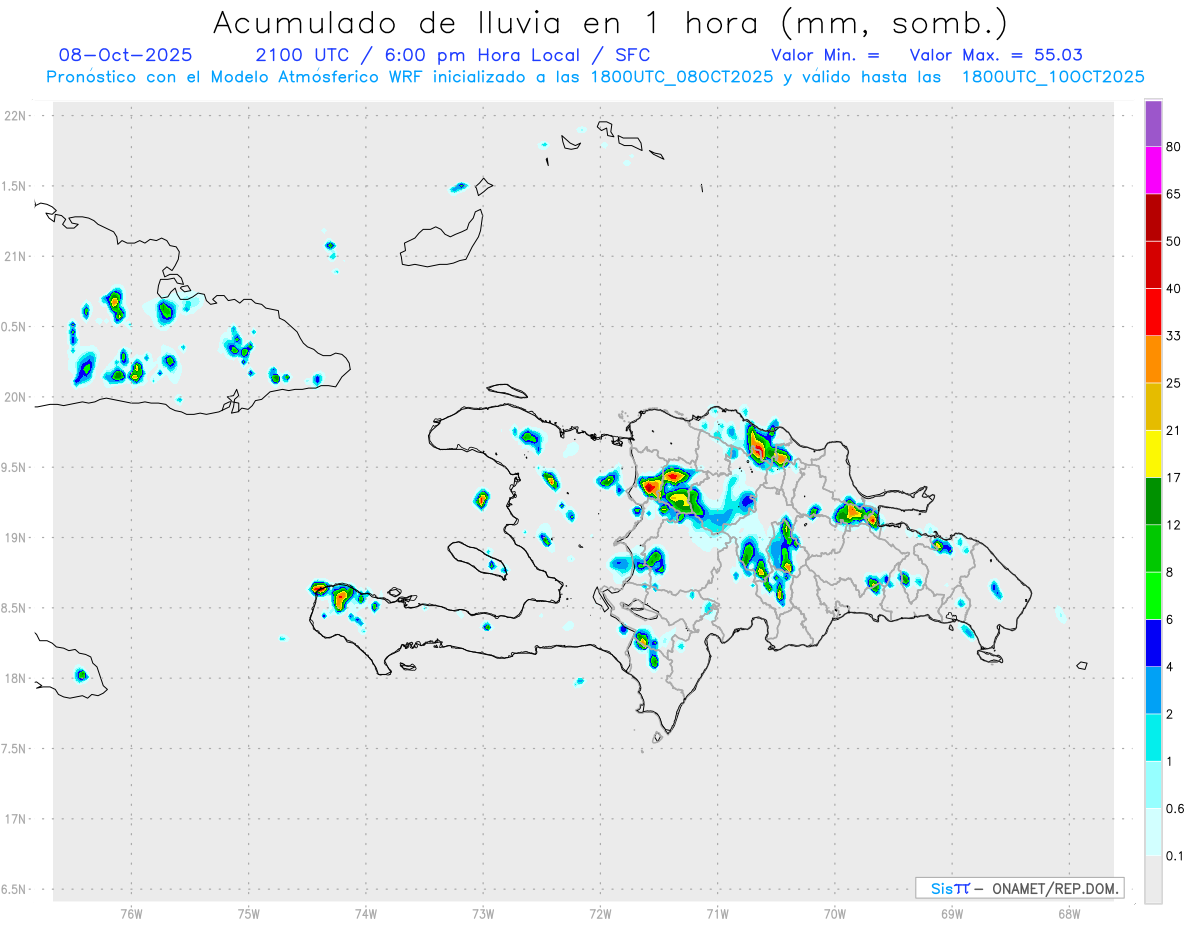Viewport: 1200px width, 927px height.
Task: Click the longitude label "69W"
Action: (952, 912)
